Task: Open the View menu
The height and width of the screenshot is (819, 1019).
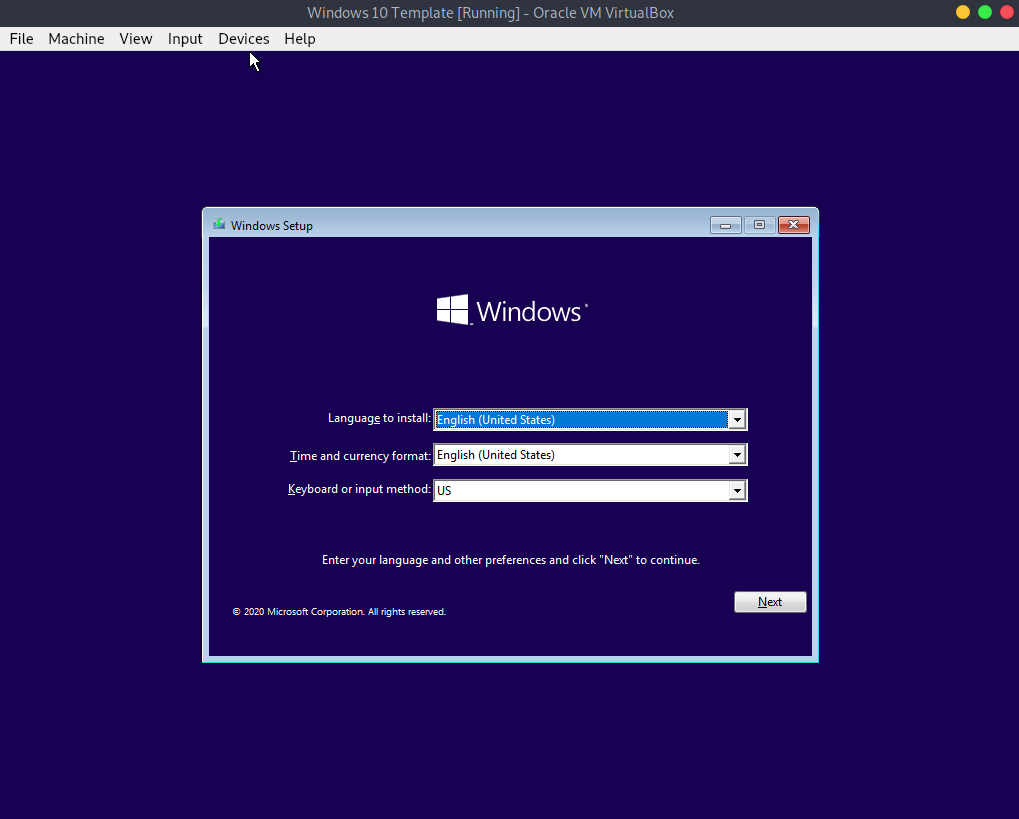Action: tap(136, 39)
